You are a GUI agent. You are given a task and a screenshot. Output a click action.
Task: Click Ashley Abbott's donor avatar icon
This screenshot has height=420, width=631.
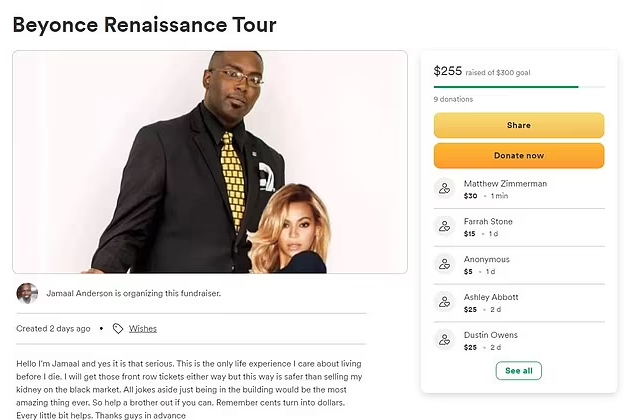point(445,302)
